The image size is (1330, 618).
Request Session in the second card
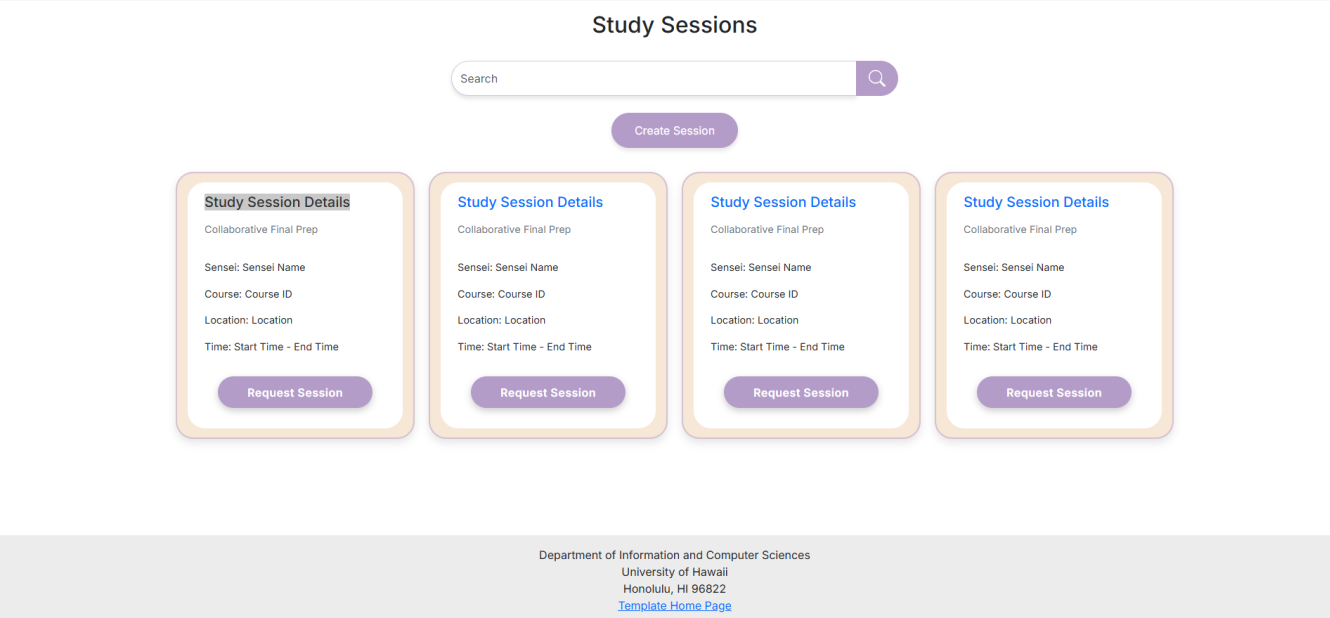548,392
